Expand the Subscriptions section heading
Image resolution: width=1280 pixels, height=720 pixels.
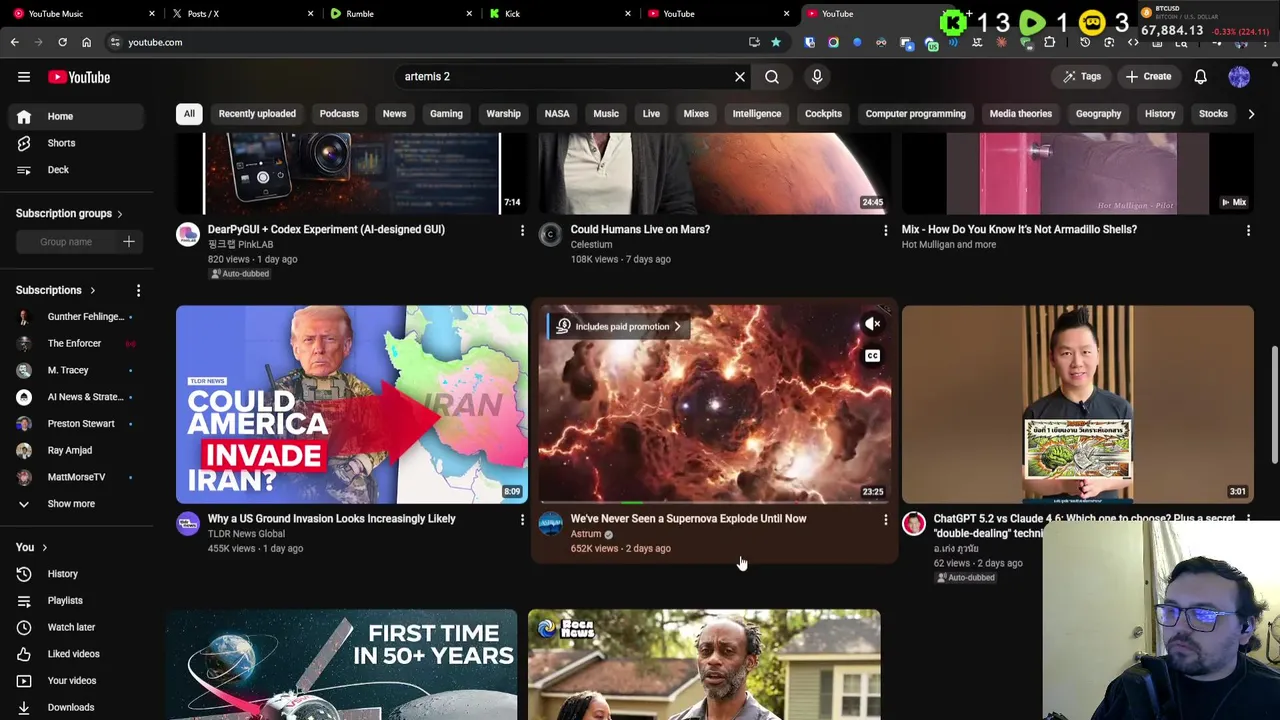click(56, 290)
